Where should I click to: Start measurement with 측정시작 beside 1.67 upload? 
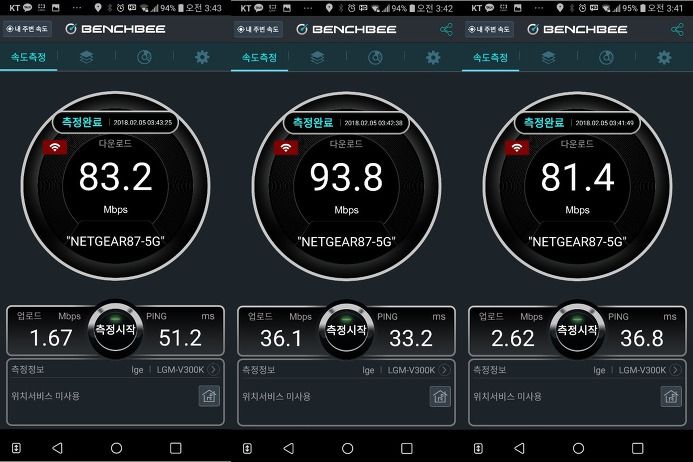tap(115, 329)
